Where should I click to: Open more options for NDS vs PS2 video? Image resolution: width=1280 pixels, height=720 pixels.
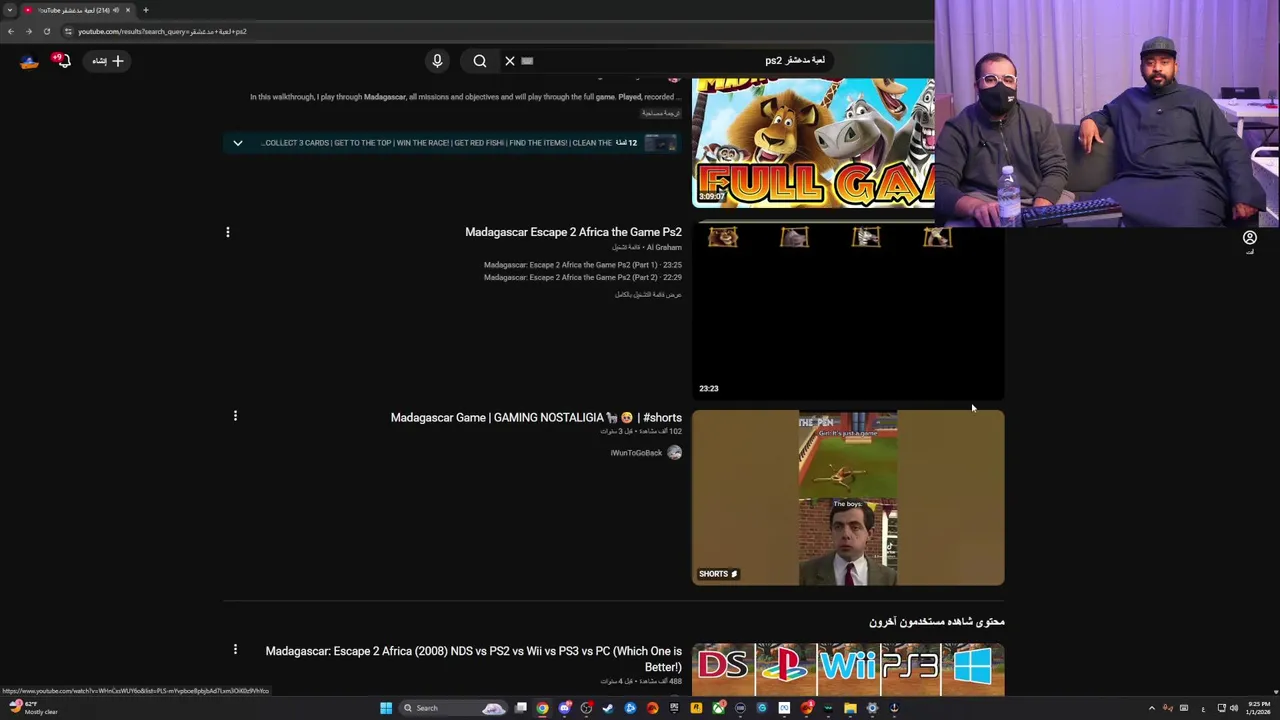[235, 650]
